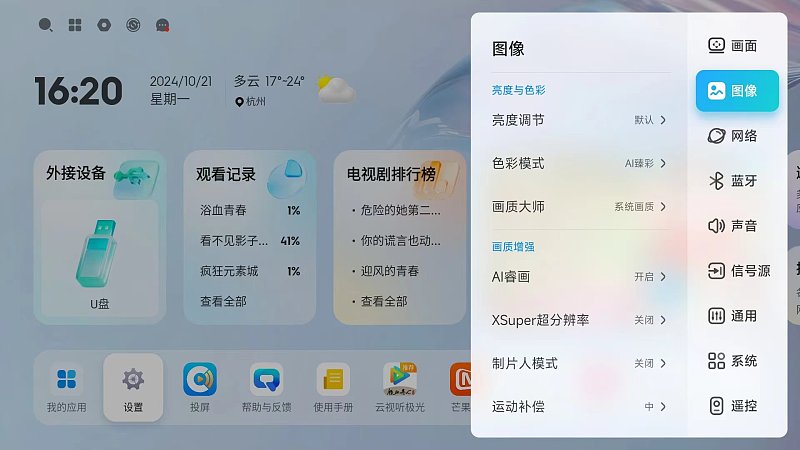The width and height of the screenshot is (800, 450).
Task: Click the four-square apps grid icon
Action: click(75, 25)
